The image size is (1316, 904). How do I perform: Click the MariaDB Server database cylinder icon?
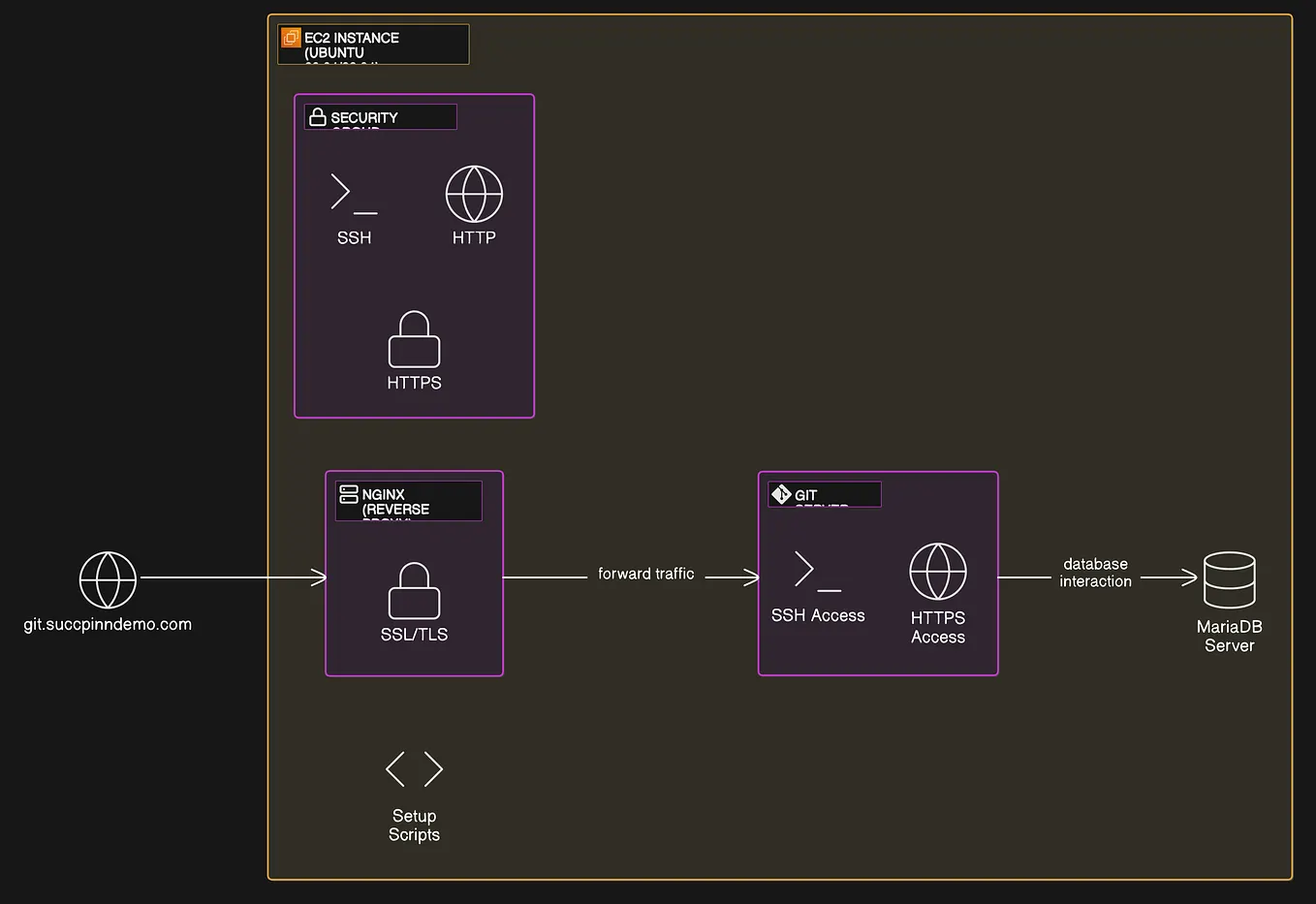pos(1229,577)
